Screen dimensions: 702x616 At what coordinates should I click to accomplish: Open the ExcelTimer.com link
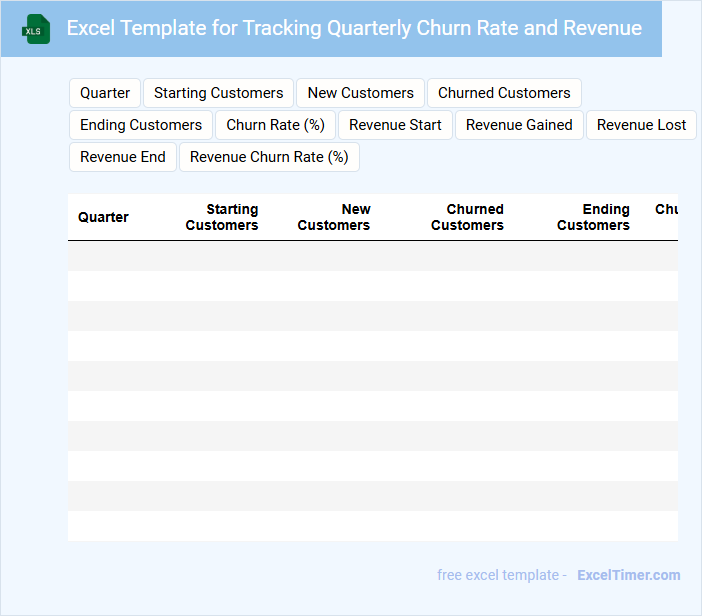[628, 575]
